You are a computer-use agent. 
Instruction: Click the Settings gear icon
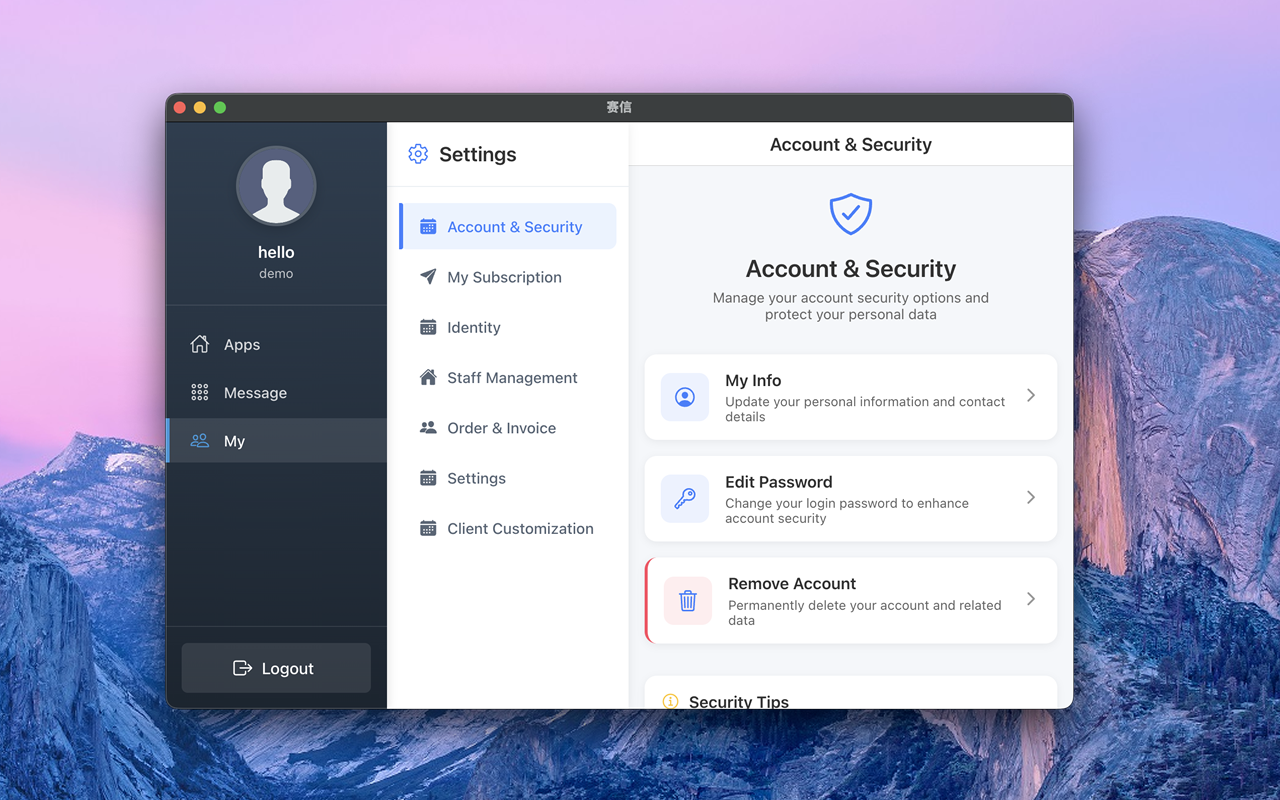[418, 154]
